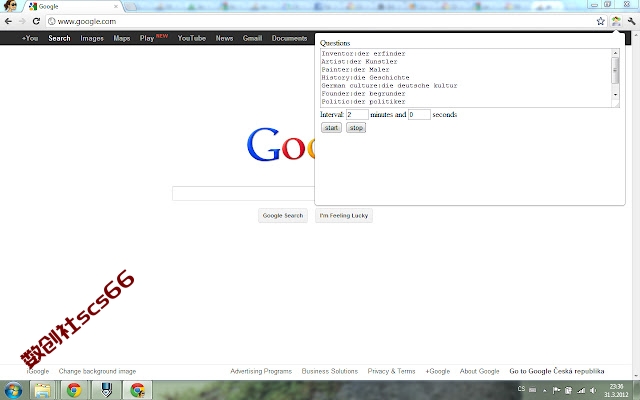Open the Chrome wrench menu
This screenshot has height=400, width=640.
pos(631,21)
